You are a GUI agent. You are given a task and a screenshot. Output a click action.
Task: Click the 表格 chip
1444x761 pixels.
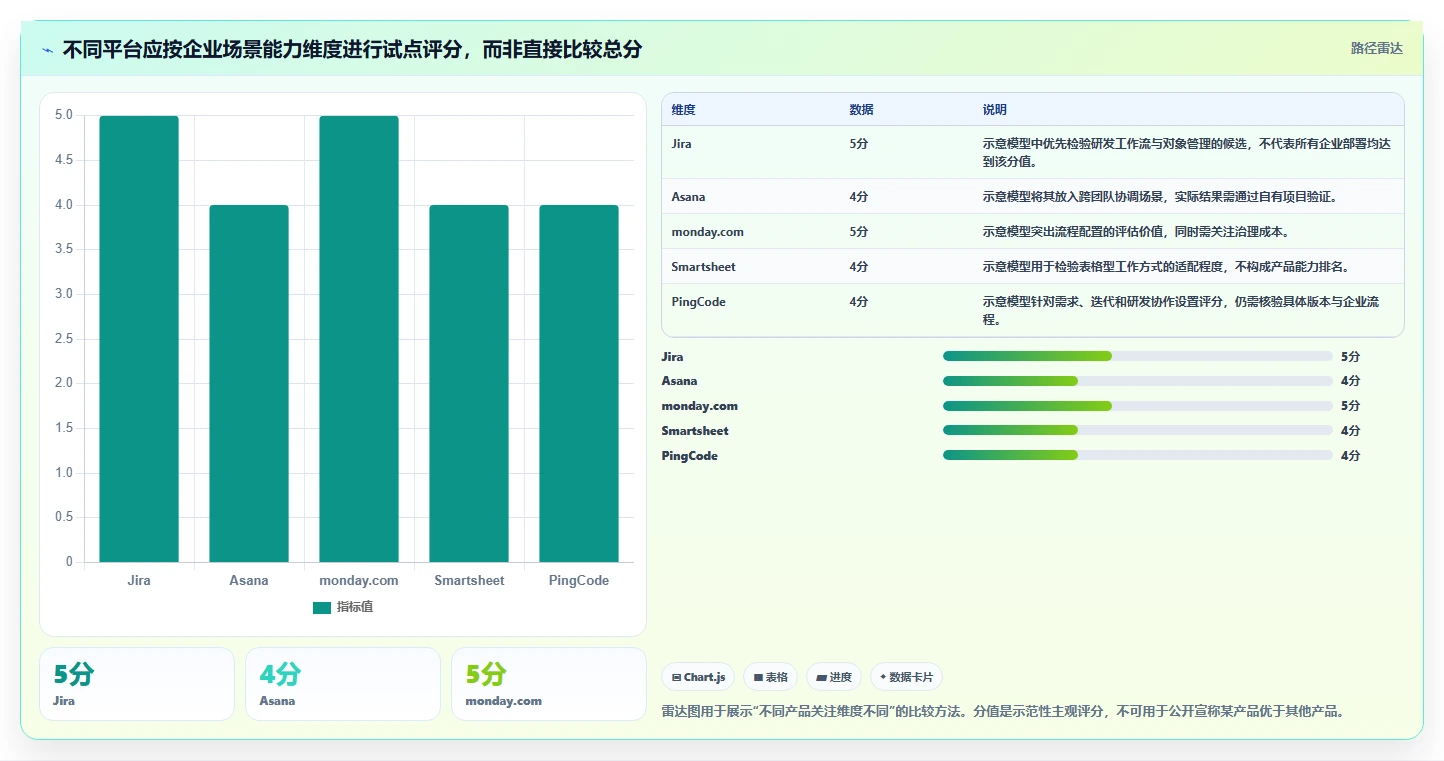click(770, 677)
